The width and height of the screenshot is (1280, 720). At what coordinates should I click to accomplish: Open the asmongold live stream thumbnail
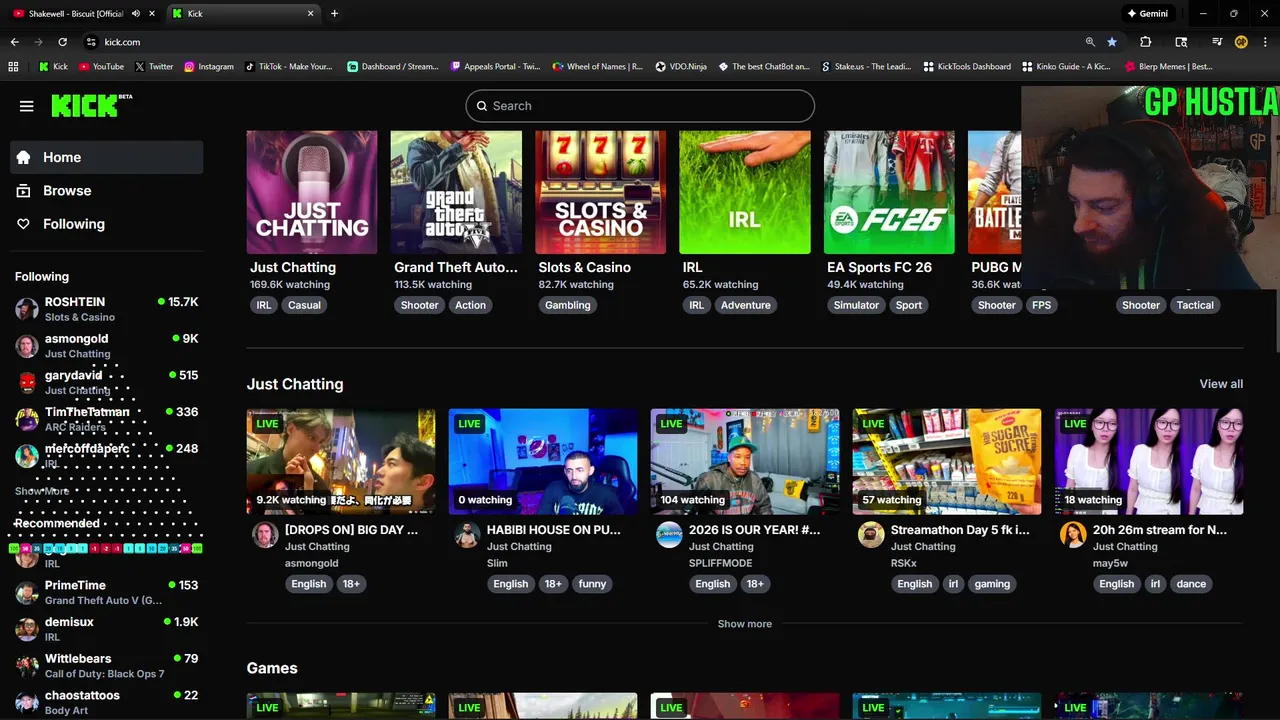click(x=341, y=461)
